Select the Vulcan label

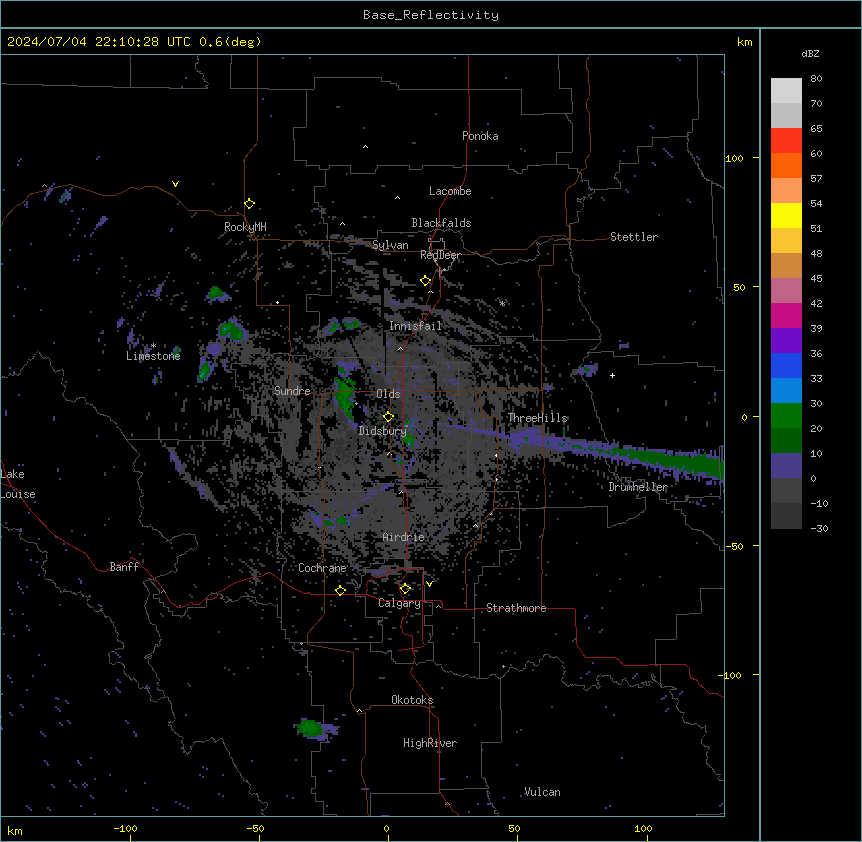click(x=542, y=792)
